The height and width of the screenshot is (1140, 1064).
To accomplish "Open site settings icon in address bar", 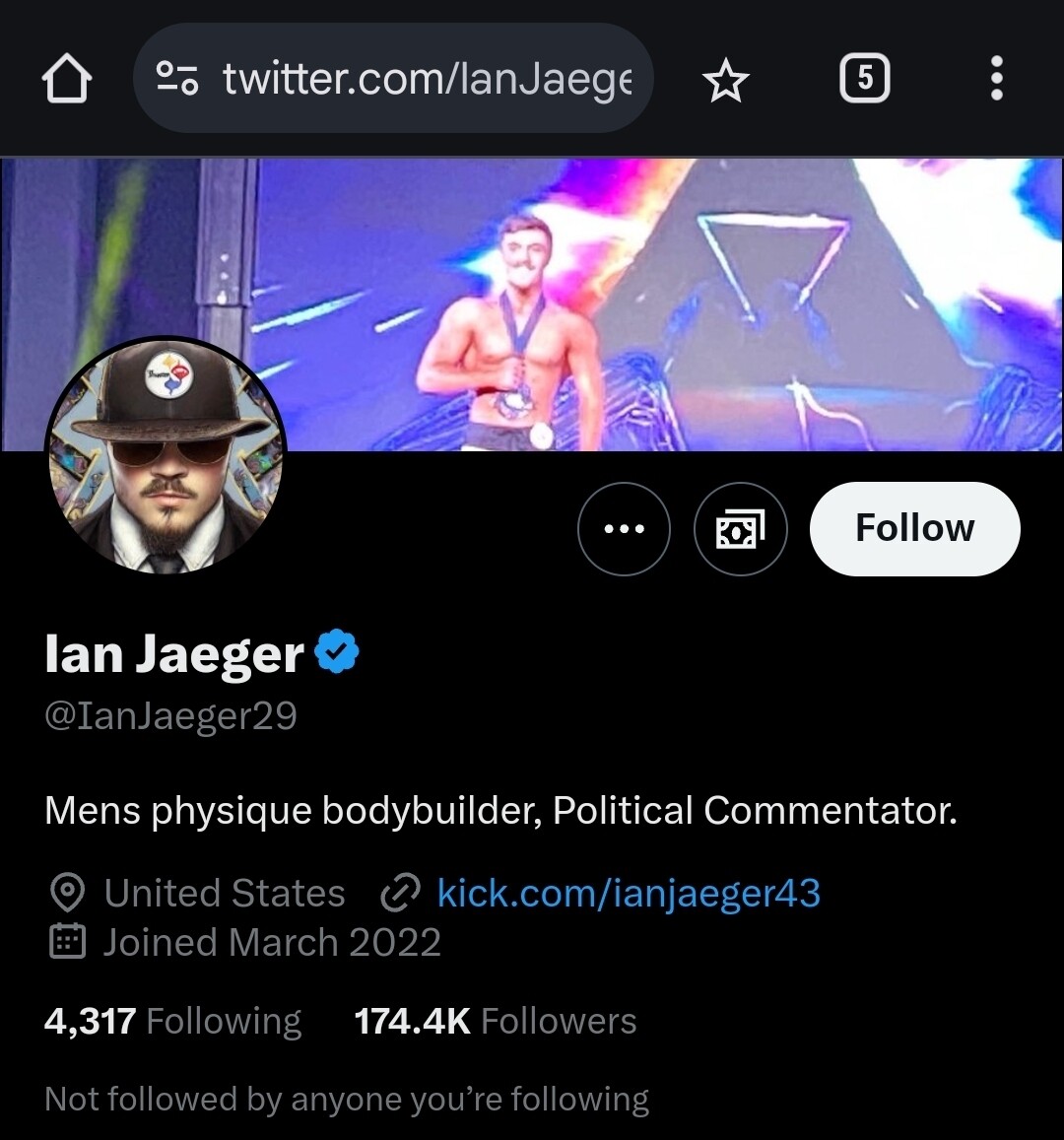I will pos(177,78).
